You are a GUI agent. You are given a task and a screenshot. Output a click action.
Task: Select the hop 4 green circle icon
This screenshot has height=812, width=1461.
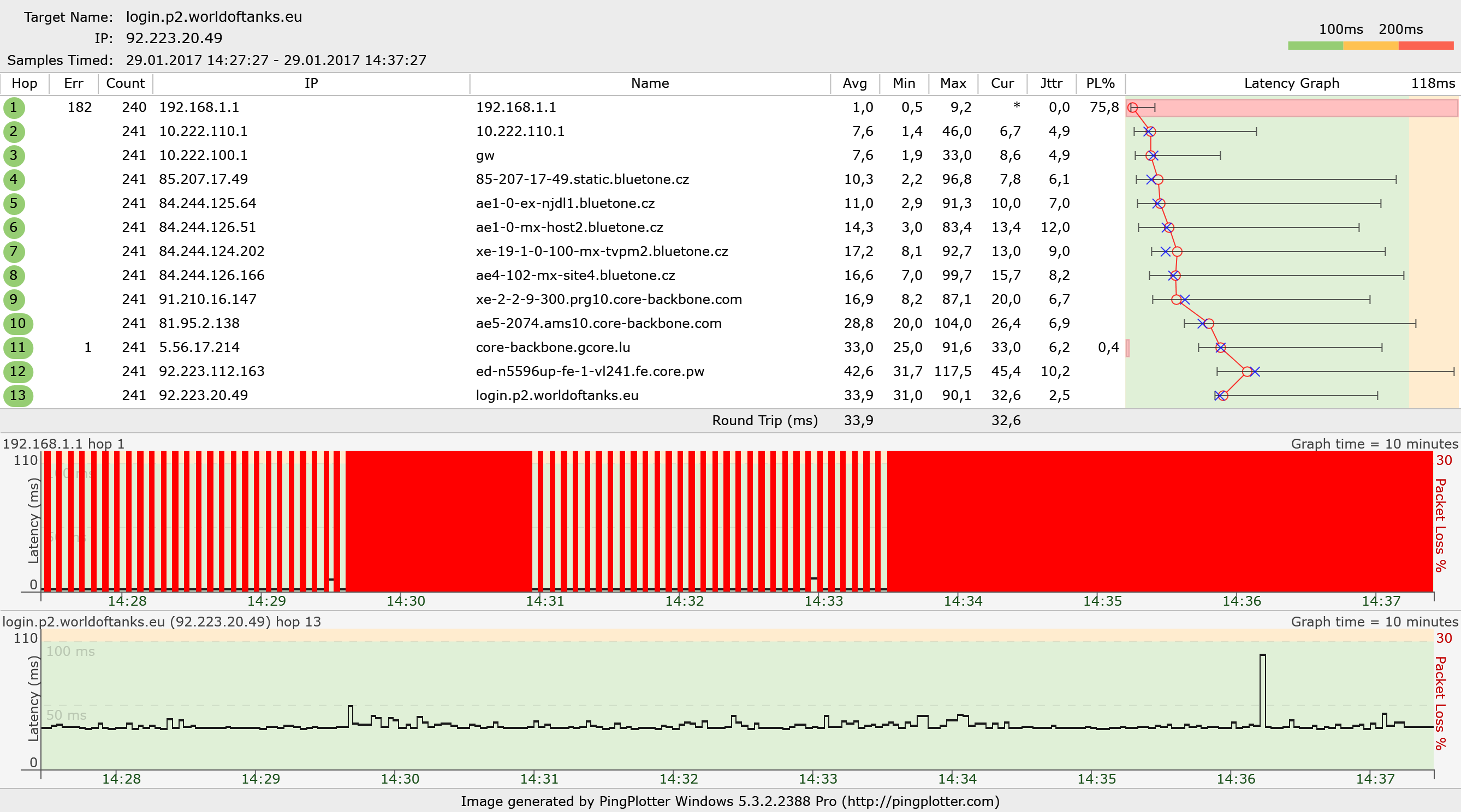click(14, 180)
